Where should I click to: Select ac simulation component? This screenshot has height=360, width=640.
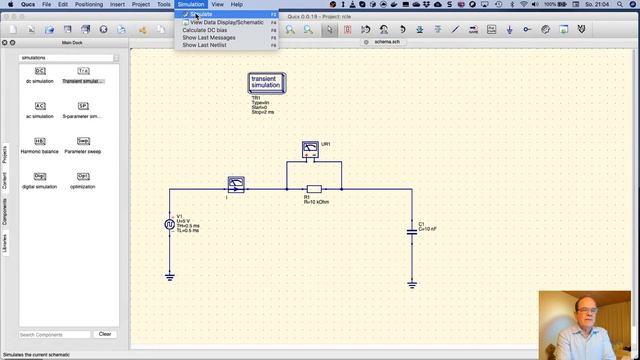coord(40,111)
